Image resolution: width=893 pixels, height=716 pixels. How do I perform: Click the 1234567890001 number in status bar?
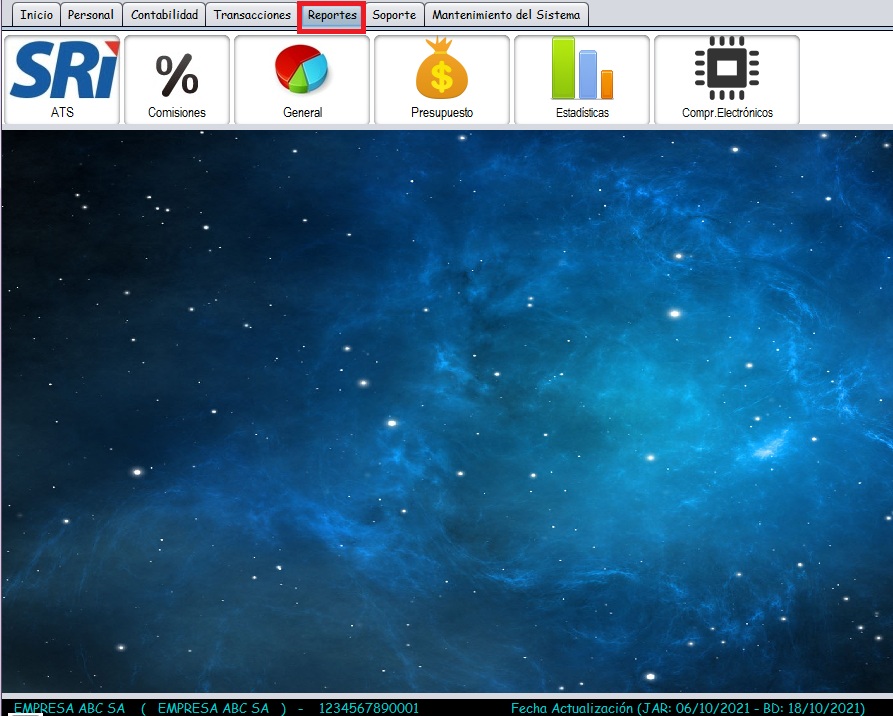click(x=369, y=708)
